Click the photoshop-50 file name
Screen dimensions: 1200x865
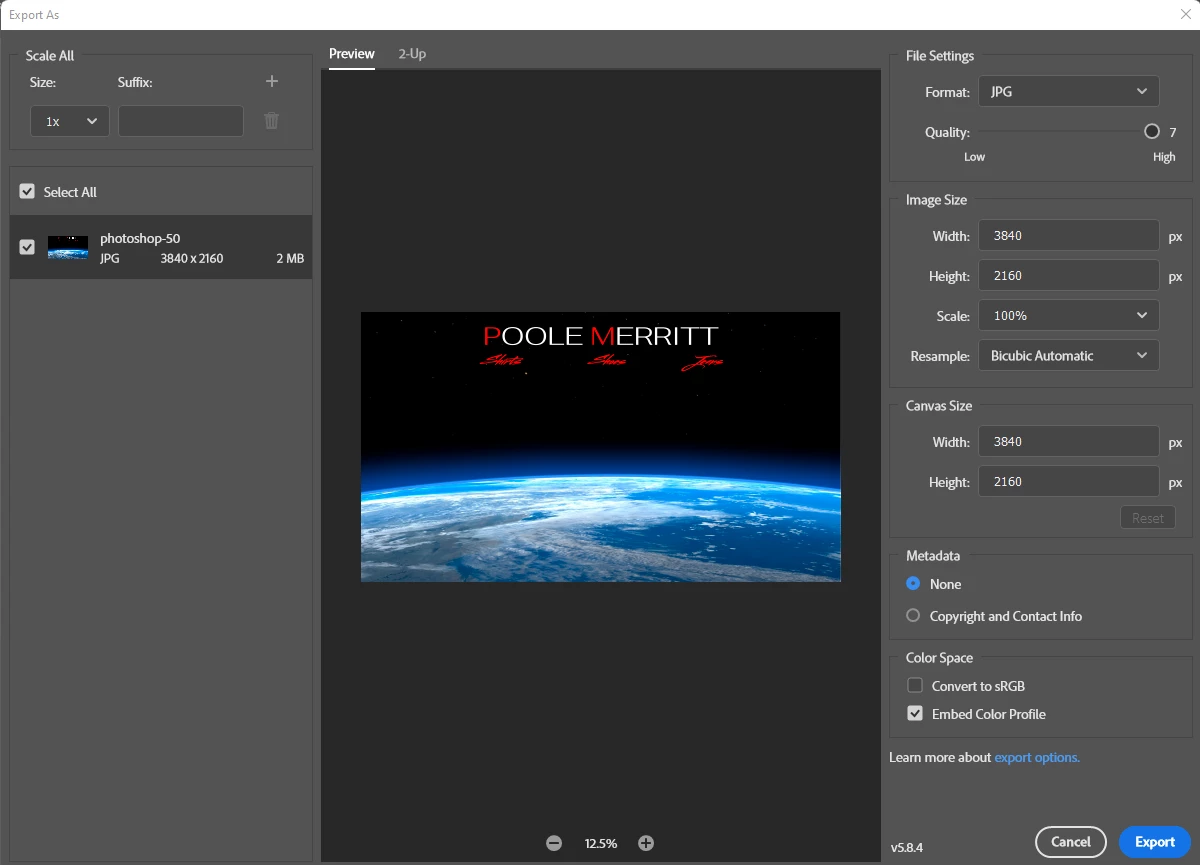[x=140, y=238]
